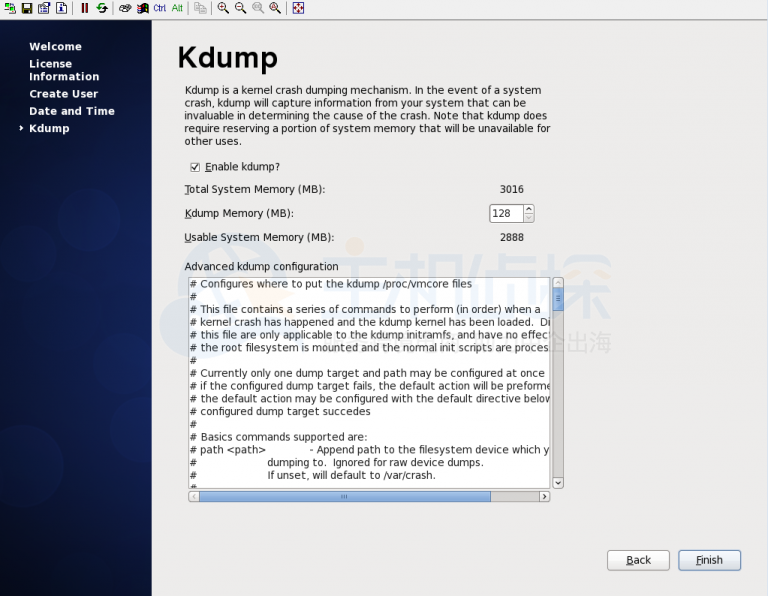768x596 pixels.
Task: Click the 'Kdump Memory (MB):' label
Action: [x=239, y=214]
